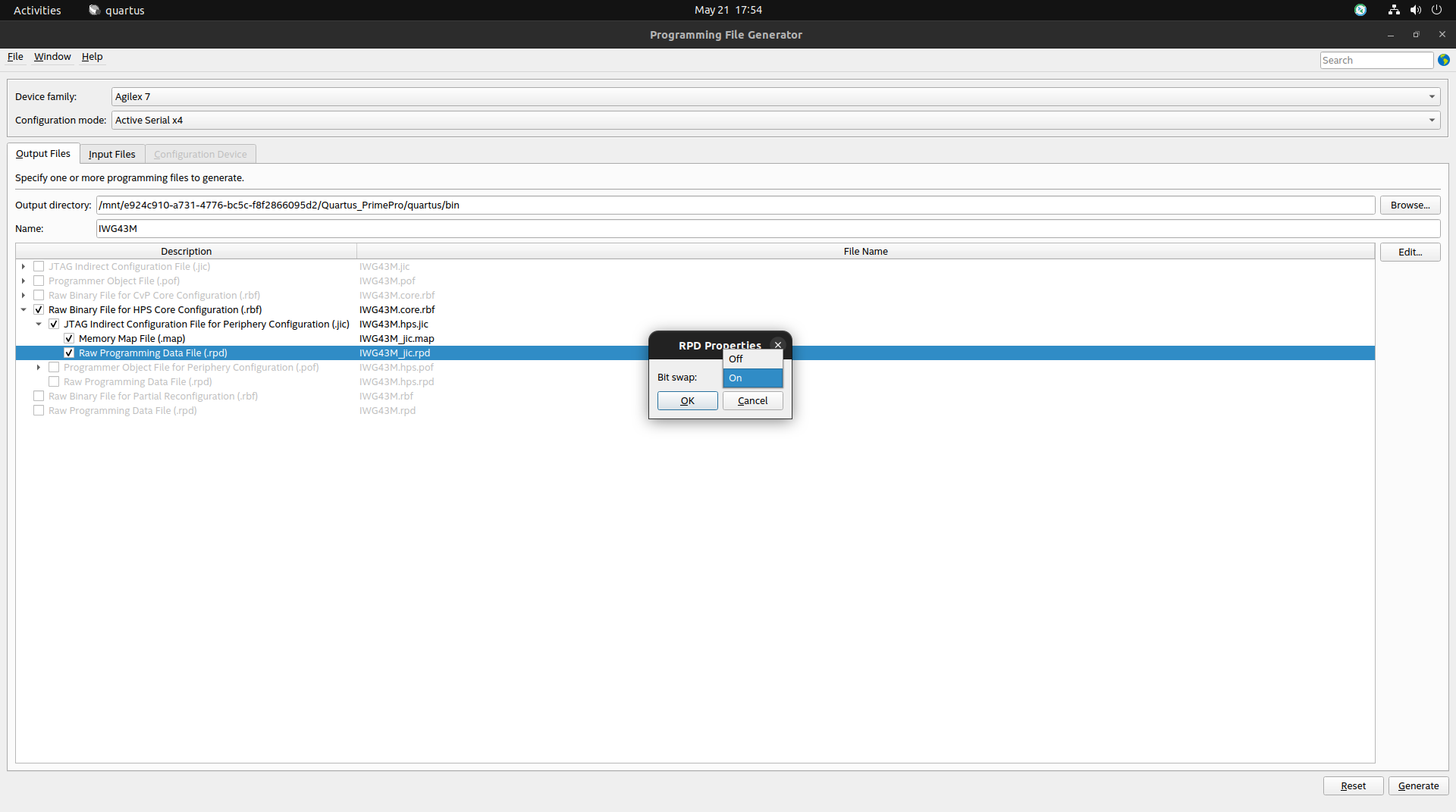Uncheck Memory Map File (.map) checkbox
This screenshot has width=1456, height=812.
point(69,338)
